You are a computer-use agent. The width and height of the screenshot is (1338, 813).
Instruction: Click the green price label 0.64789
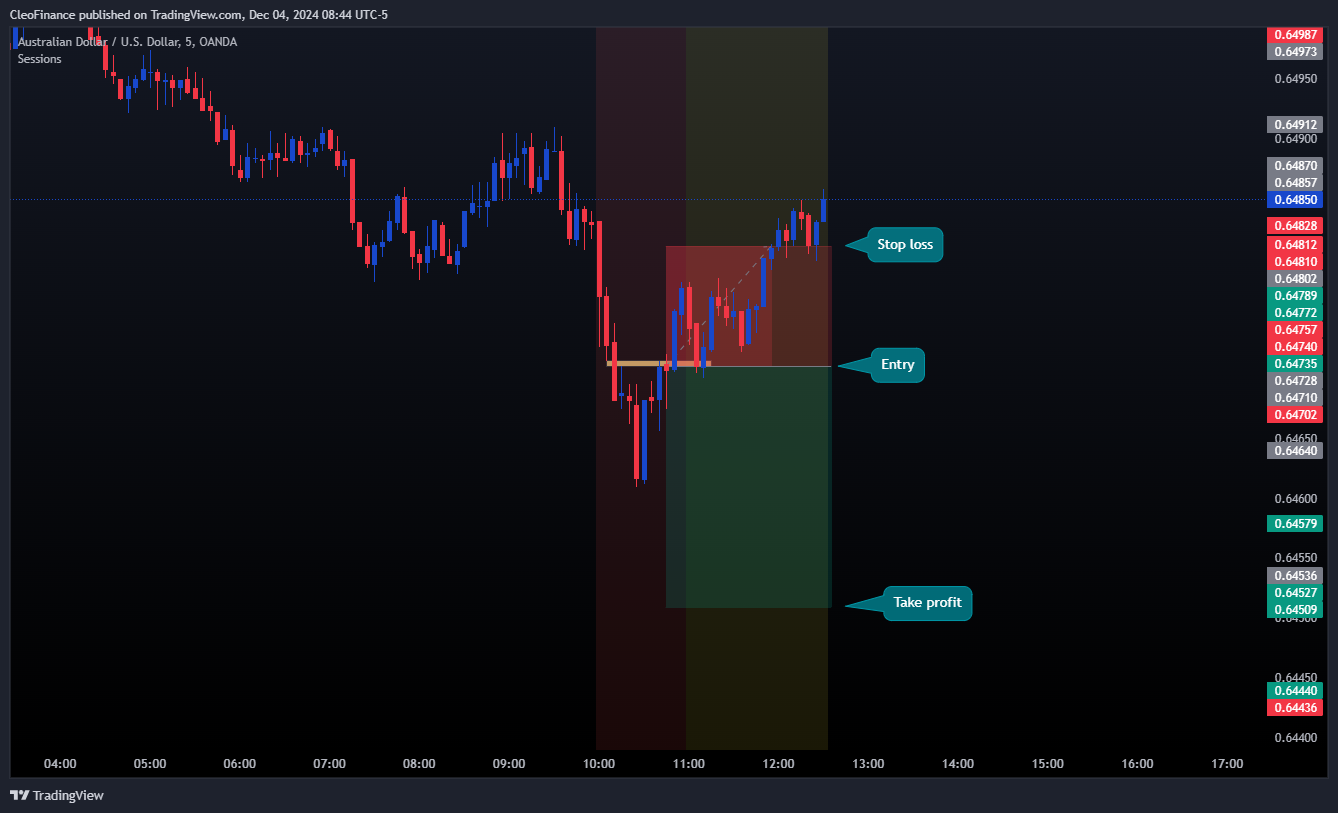(1295, 296)
